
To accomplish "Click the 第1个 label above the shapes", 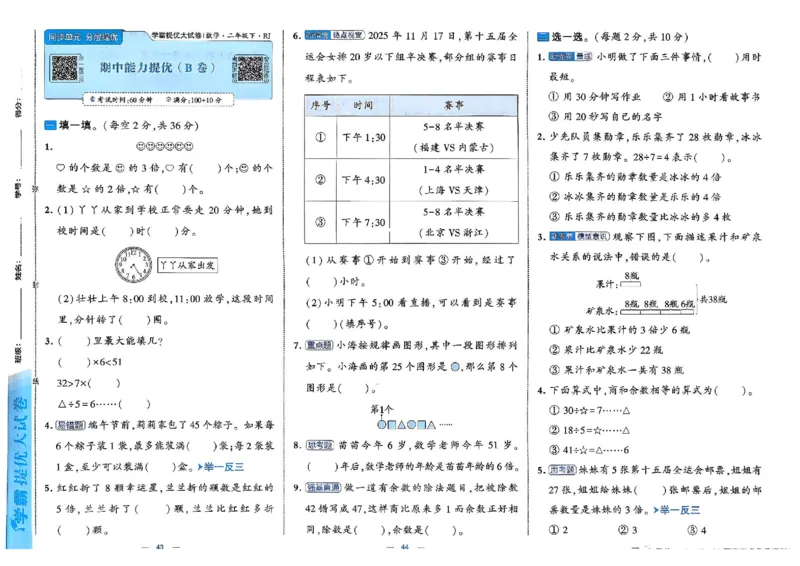I will 382,409.
